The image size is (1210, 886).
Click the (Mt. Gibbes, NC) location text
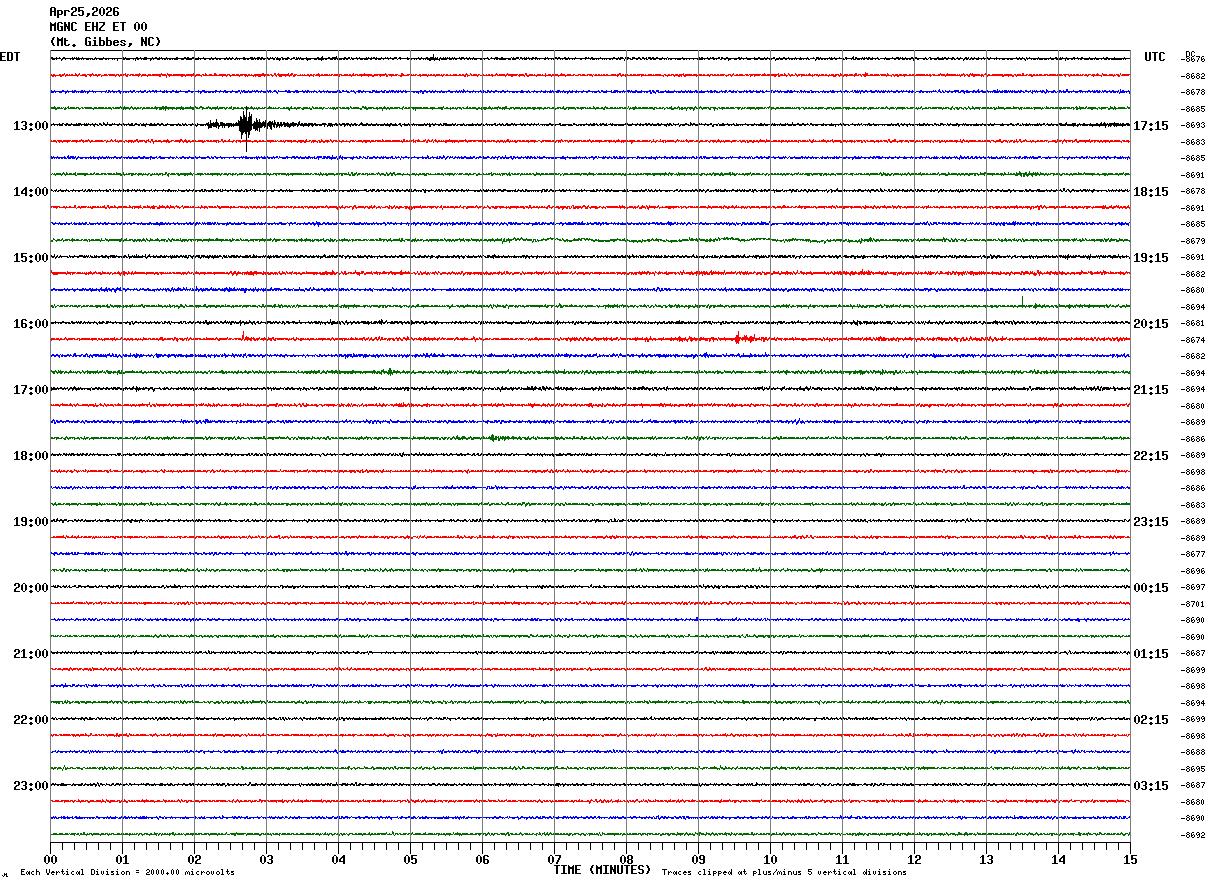[105, 42]
